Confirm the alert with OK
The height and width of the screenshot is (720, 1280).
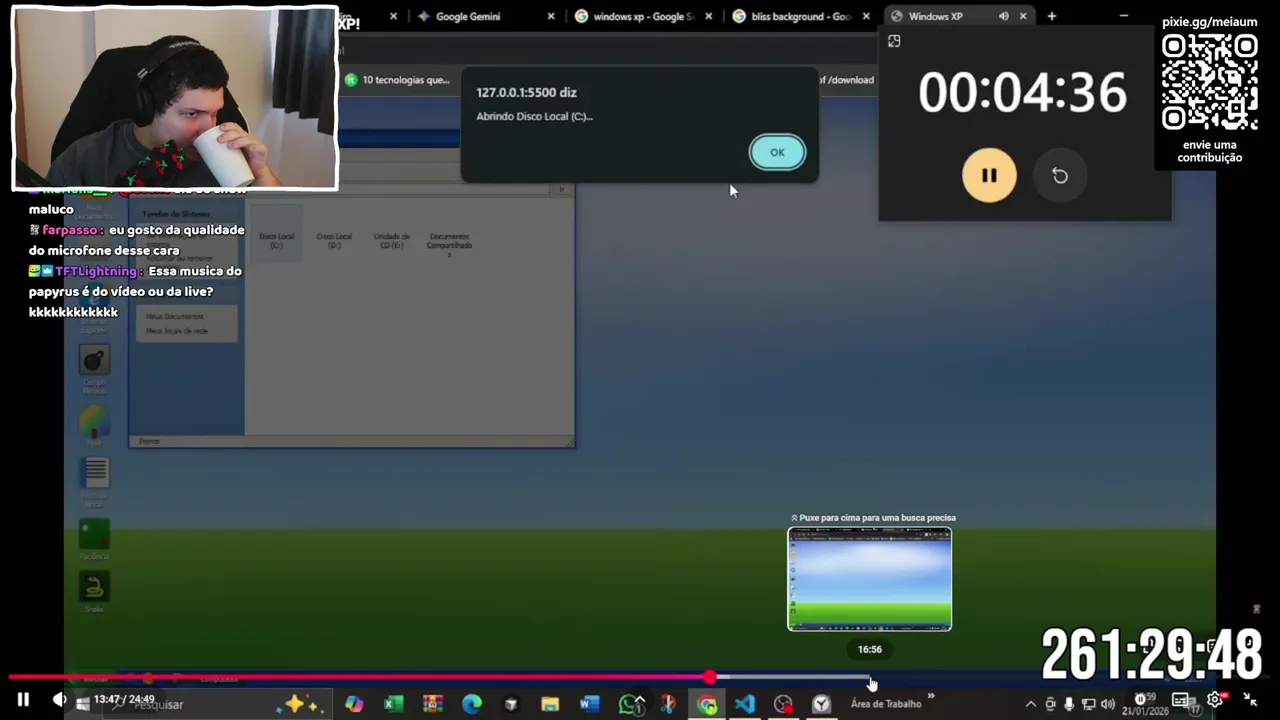pyautogui.click(x=777, y=152)
